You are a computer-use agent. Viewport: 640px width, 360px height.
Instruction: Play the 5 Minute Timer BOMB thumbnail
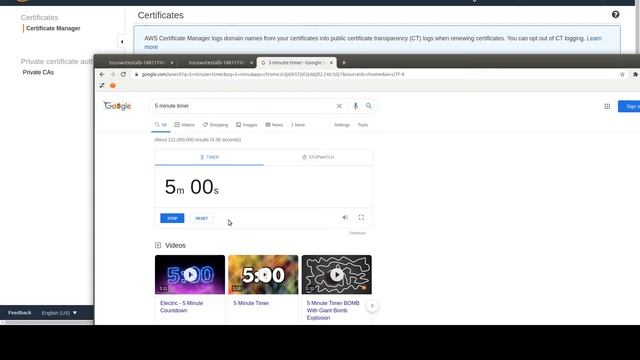[x=337, y=275]
